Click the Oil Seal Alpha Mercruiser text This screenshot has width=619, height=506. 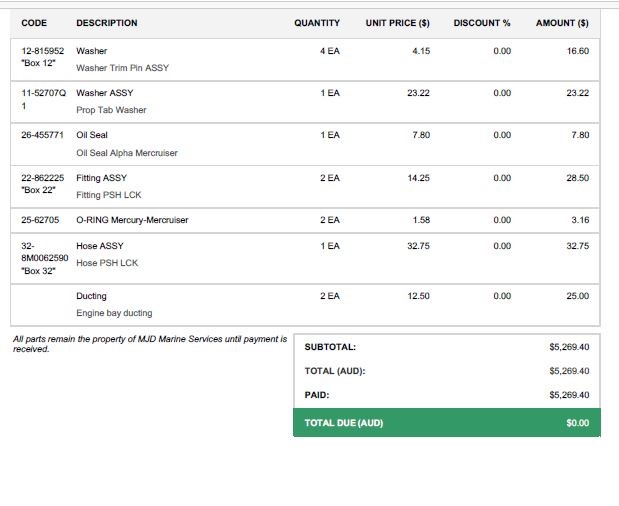[x=127, y=153]
